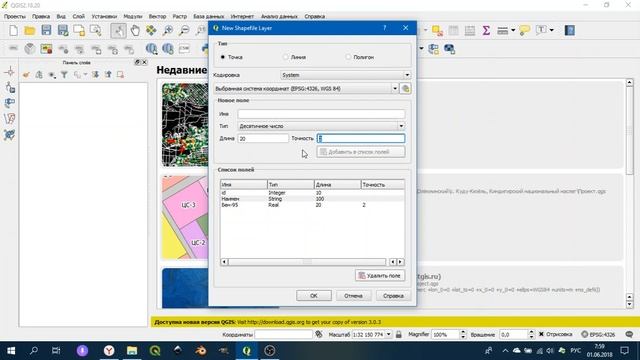Click the field list horizontal scrollbar
Screen dimensions: 640x360
[307, 262]
